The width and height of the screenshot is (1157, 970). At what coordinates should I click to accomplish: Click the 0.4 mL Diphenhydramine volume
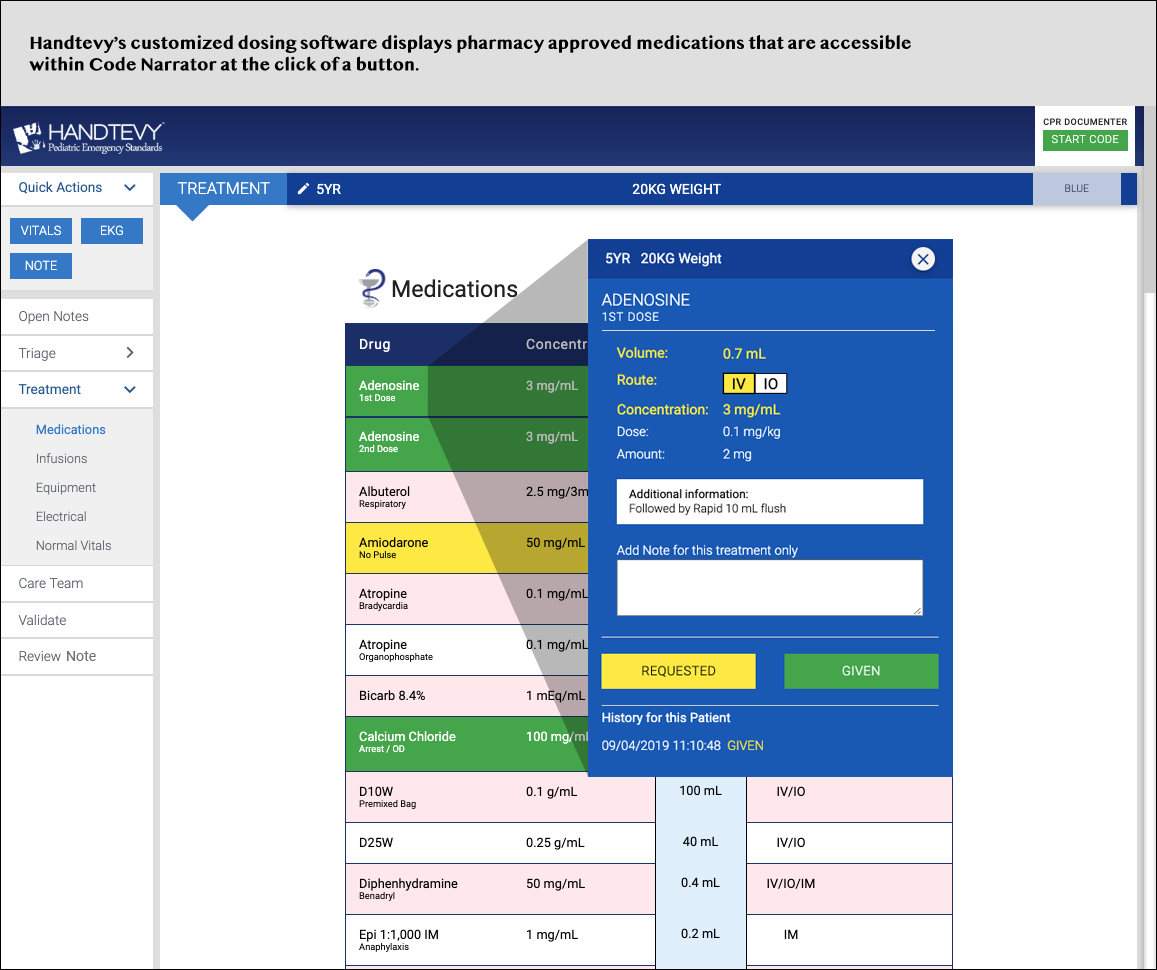coord(700,883)
